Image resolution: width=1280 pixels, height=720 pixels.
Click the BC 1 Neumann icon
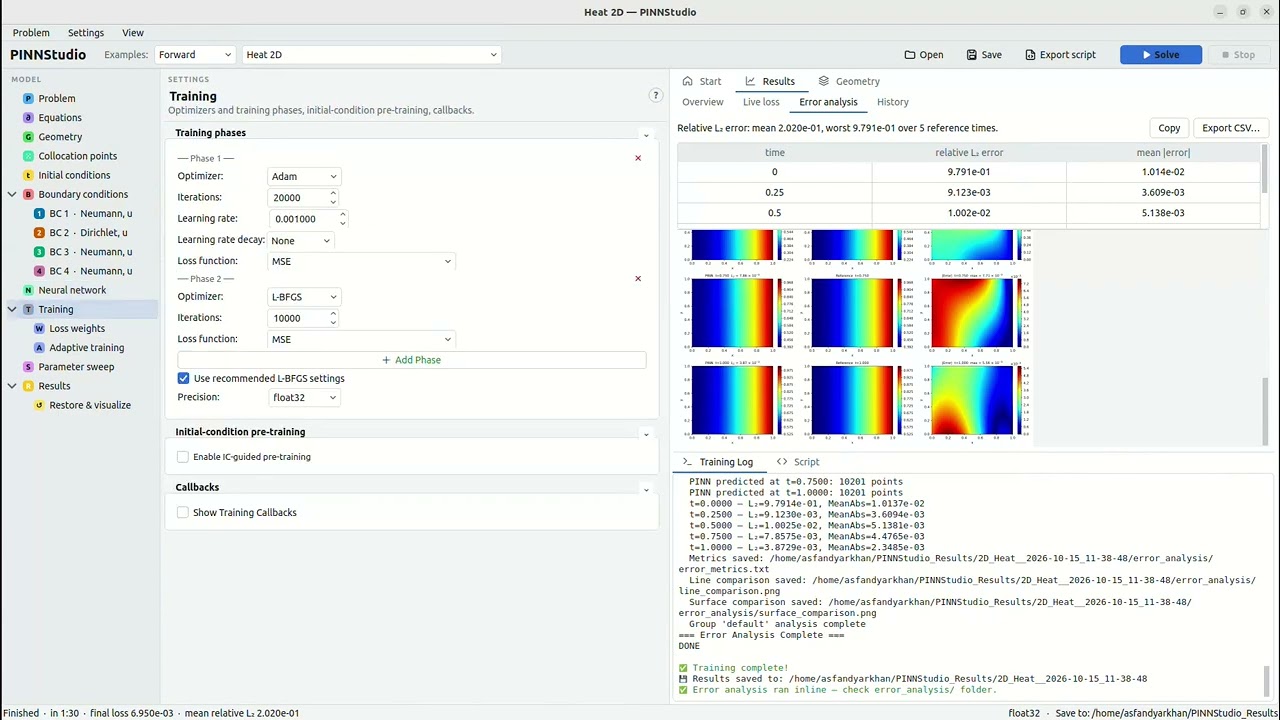tap(39, 213)
